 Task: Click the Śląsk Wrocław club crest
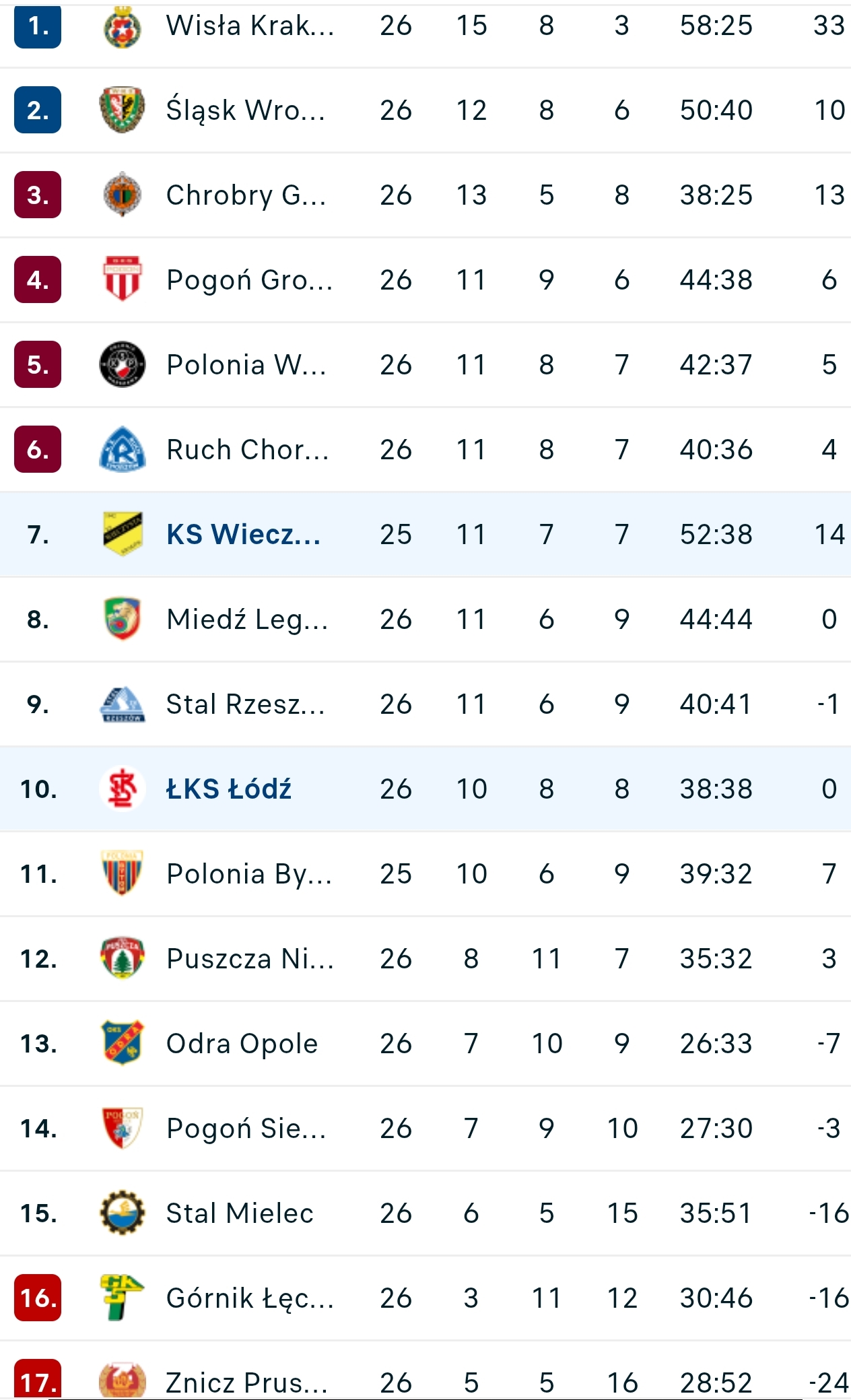122,110
